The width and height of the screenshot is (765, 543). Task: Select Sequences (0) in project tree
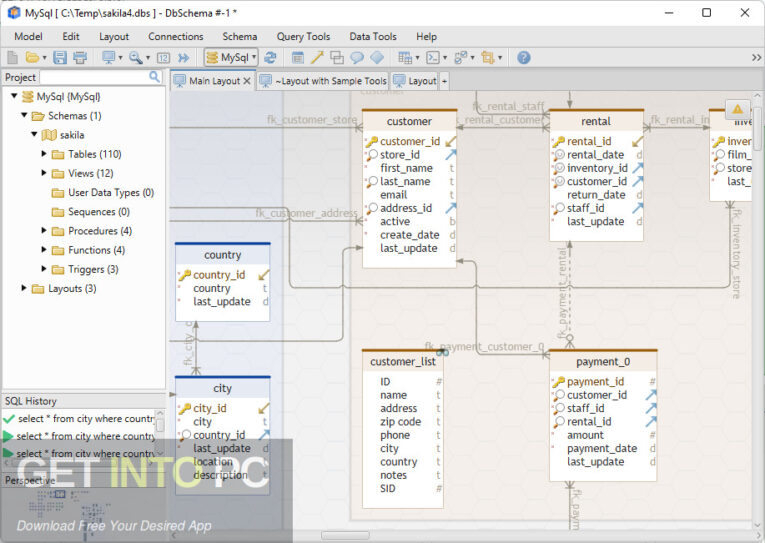pos(99,211)
